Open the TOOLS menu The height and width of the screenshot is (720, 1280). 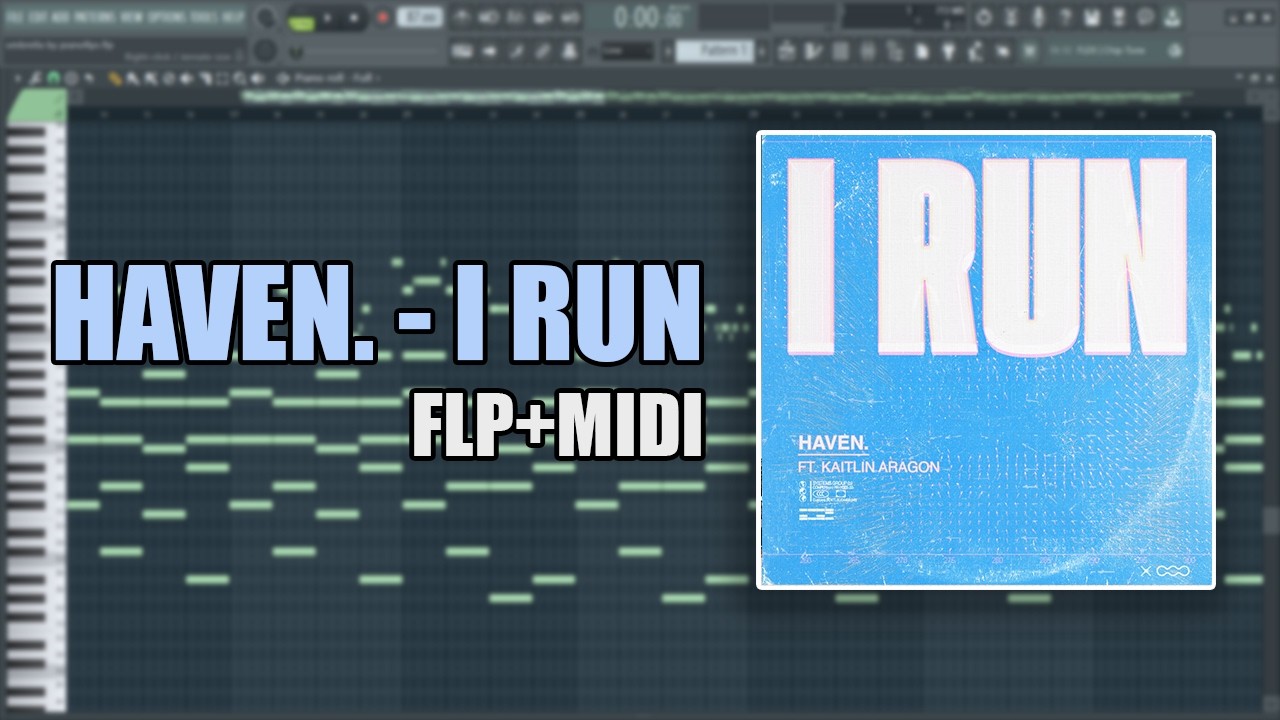pyautogui.click(x=203, y=17)
